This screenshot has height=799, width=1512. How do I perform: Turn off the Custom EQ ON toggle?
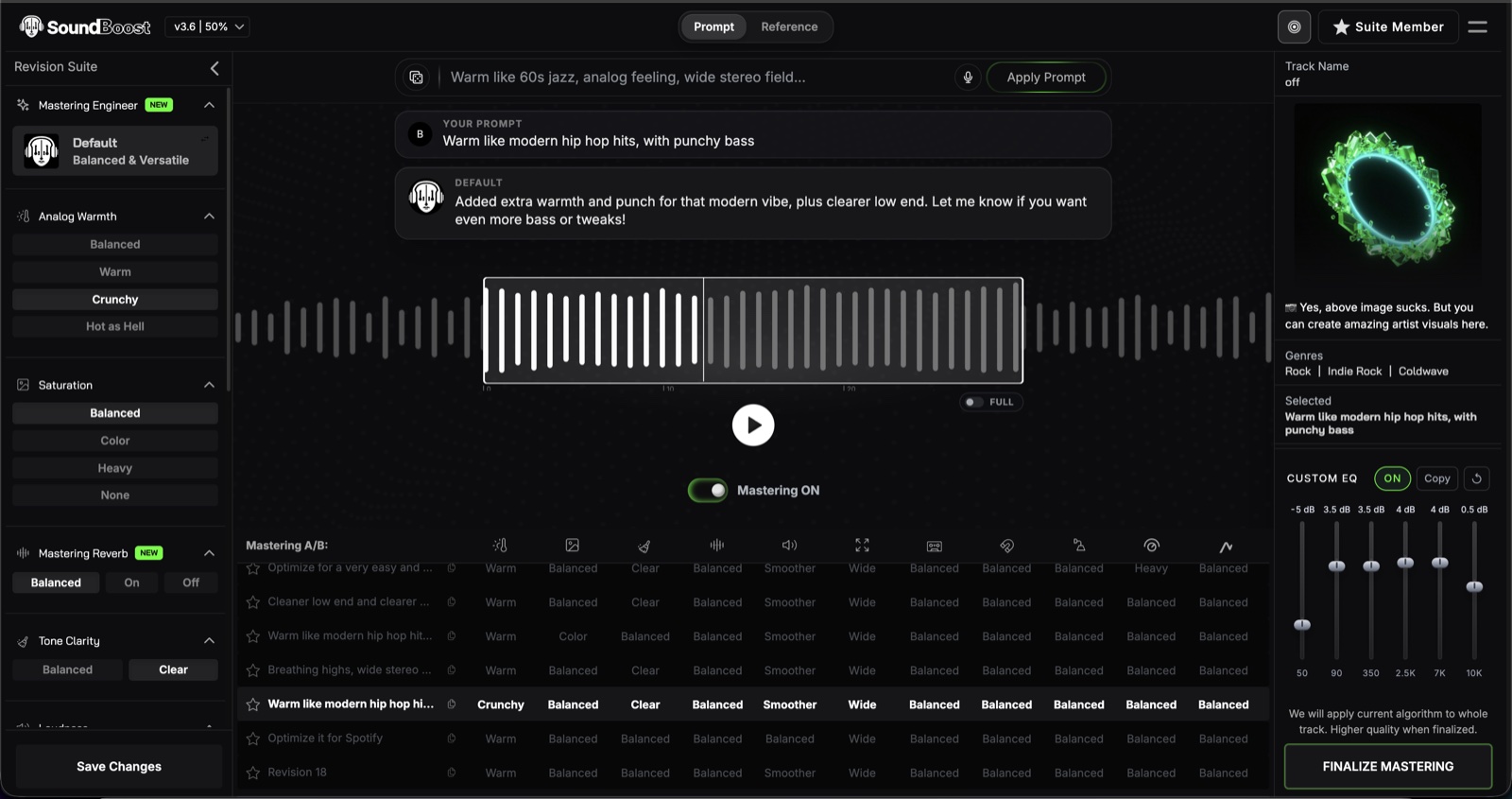1392,478
